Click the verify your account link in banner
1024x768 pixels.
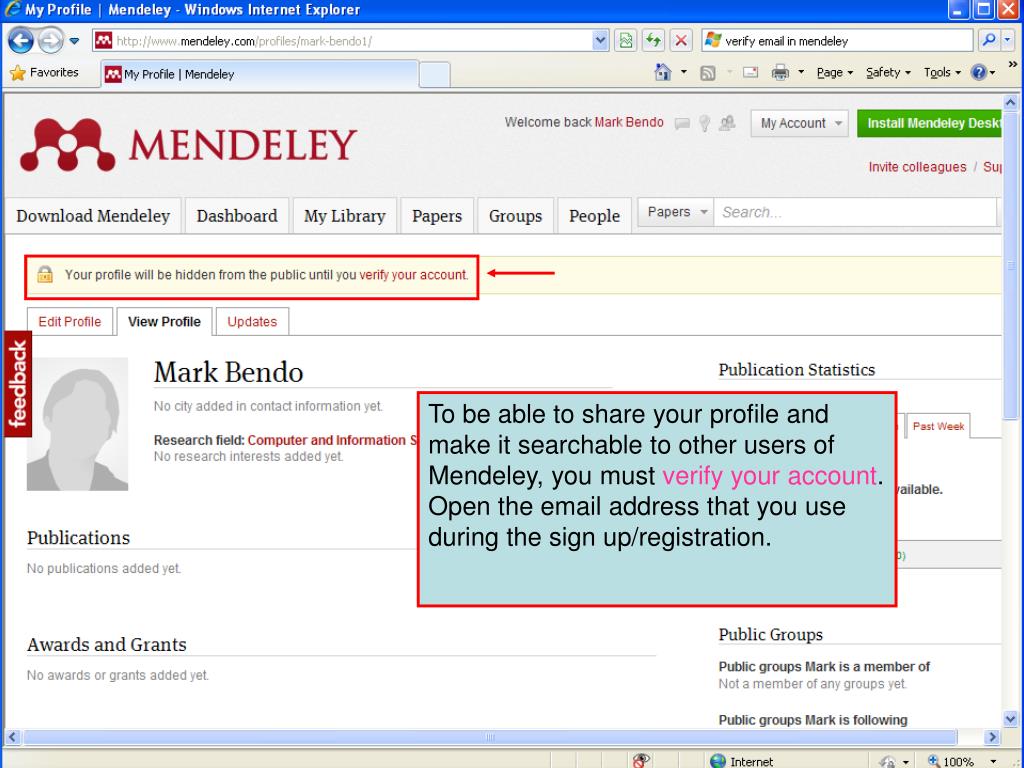point(413,275)
